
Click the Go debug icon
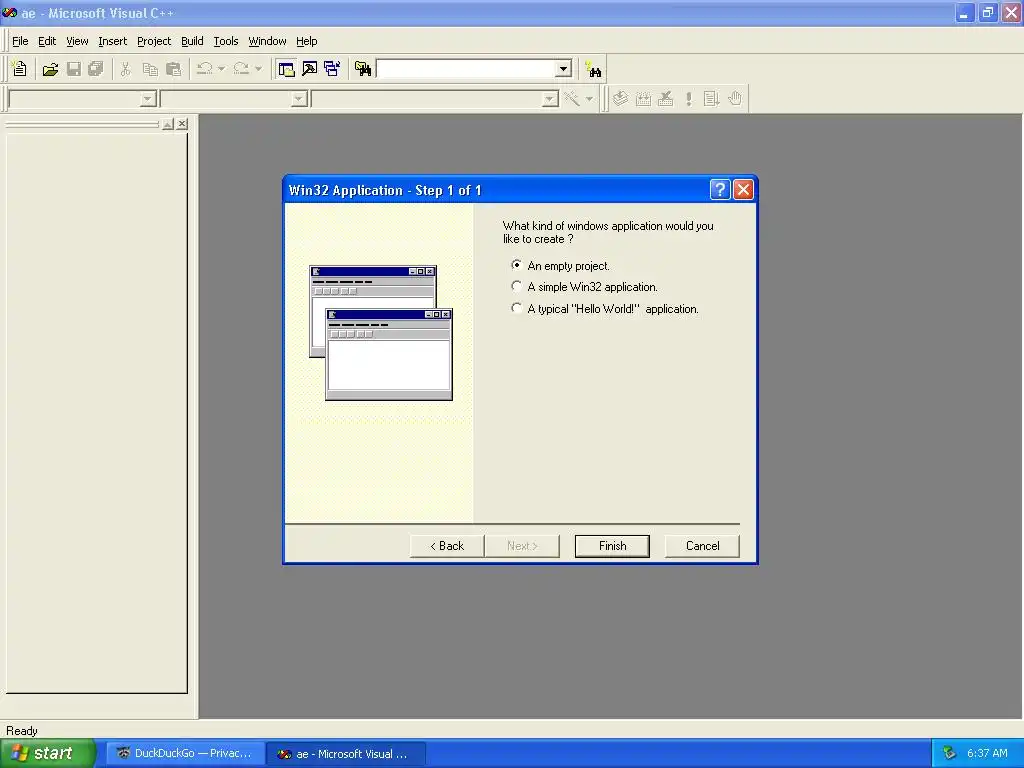[711, 99]
